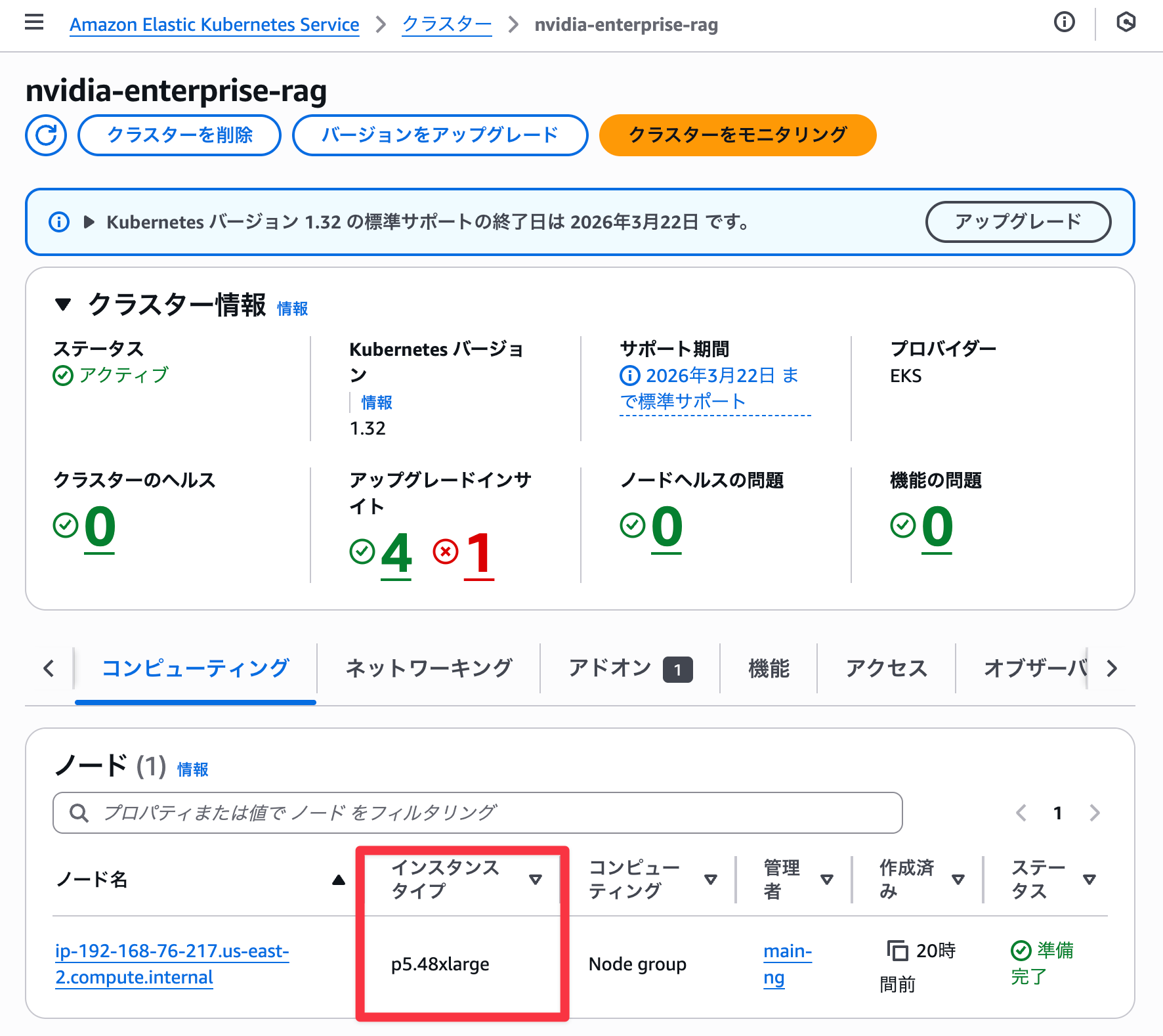Image resolution: width=1163 pixels, height=1036 pixels.
Task: Click the クラスターを削除 button
Action: (179, 135)
